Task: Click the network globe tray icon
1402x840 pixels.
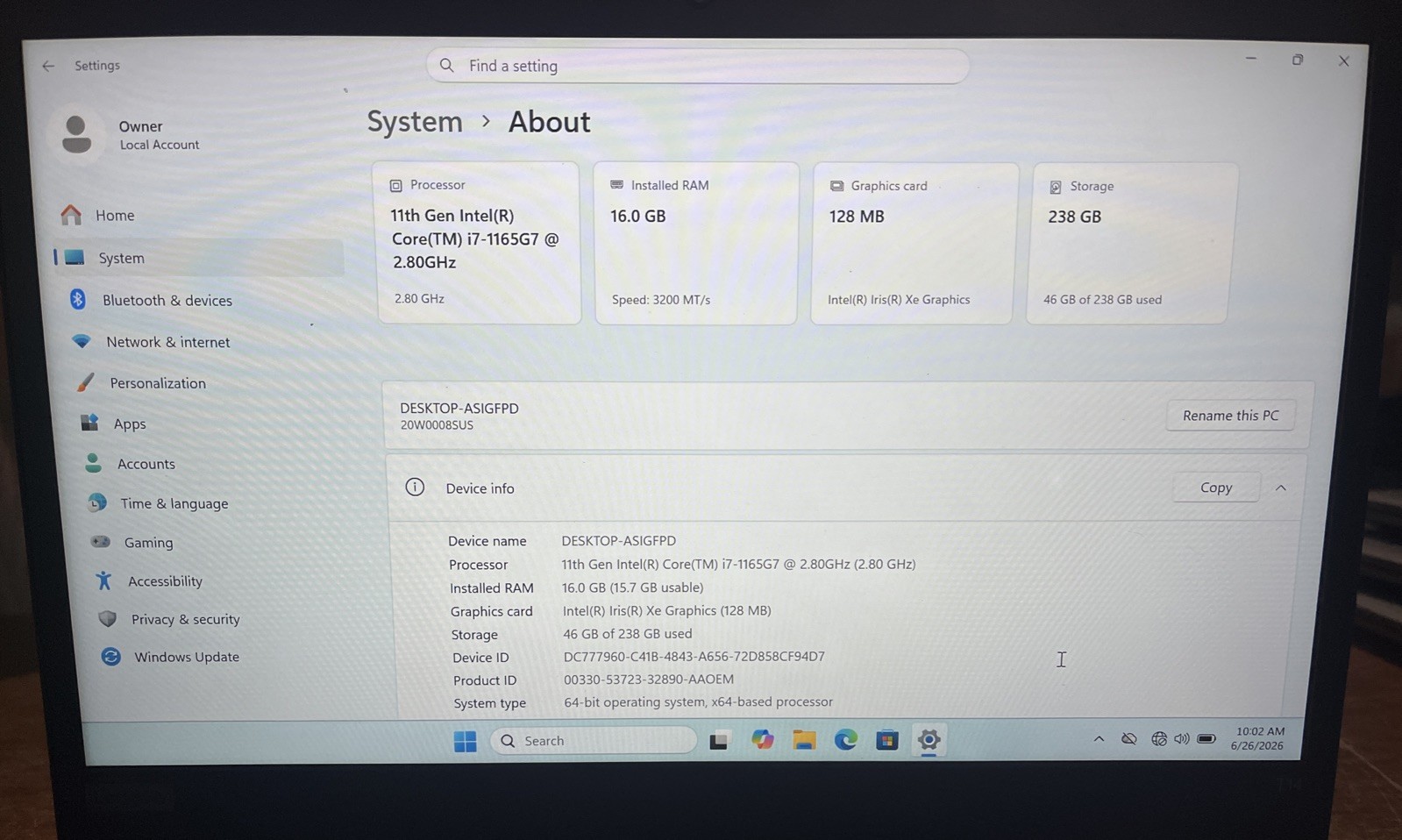Action: click(x=1158, y=739)
